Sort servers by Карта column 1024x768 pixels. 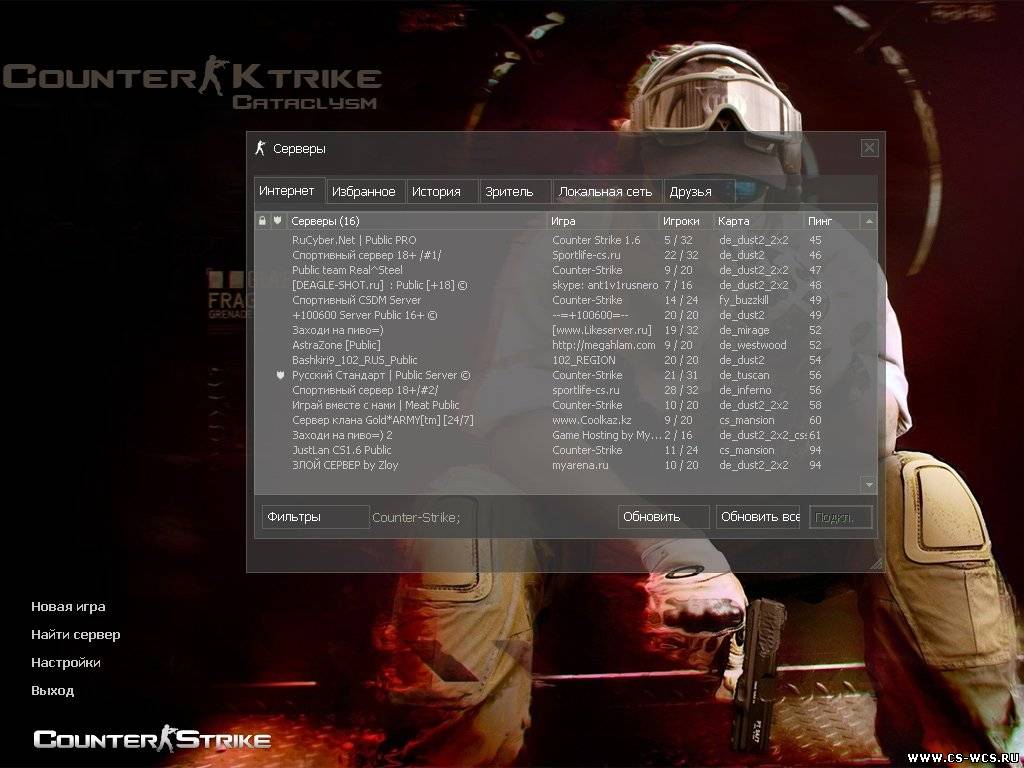[758, 221]
